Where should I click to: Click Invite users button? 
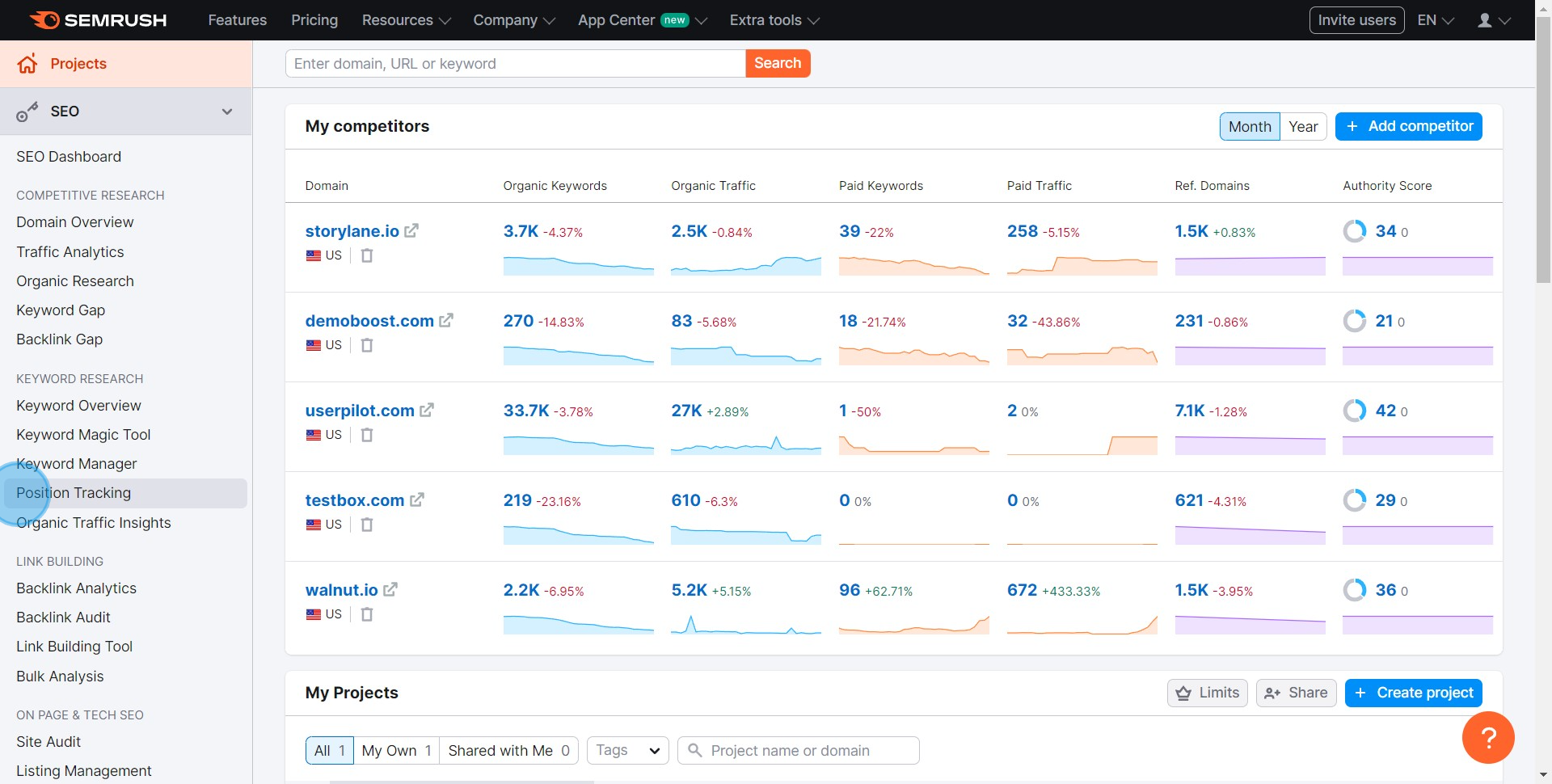[x=1356, y=20]
